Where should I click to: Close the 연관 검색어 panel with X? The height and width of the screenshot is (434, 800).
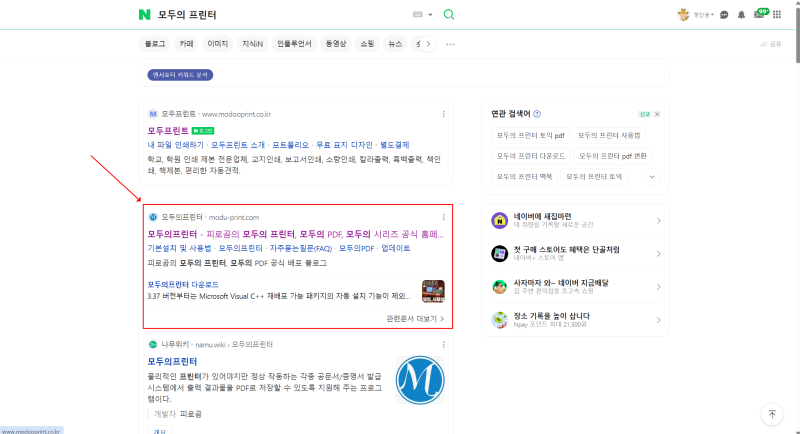point(657,114)
